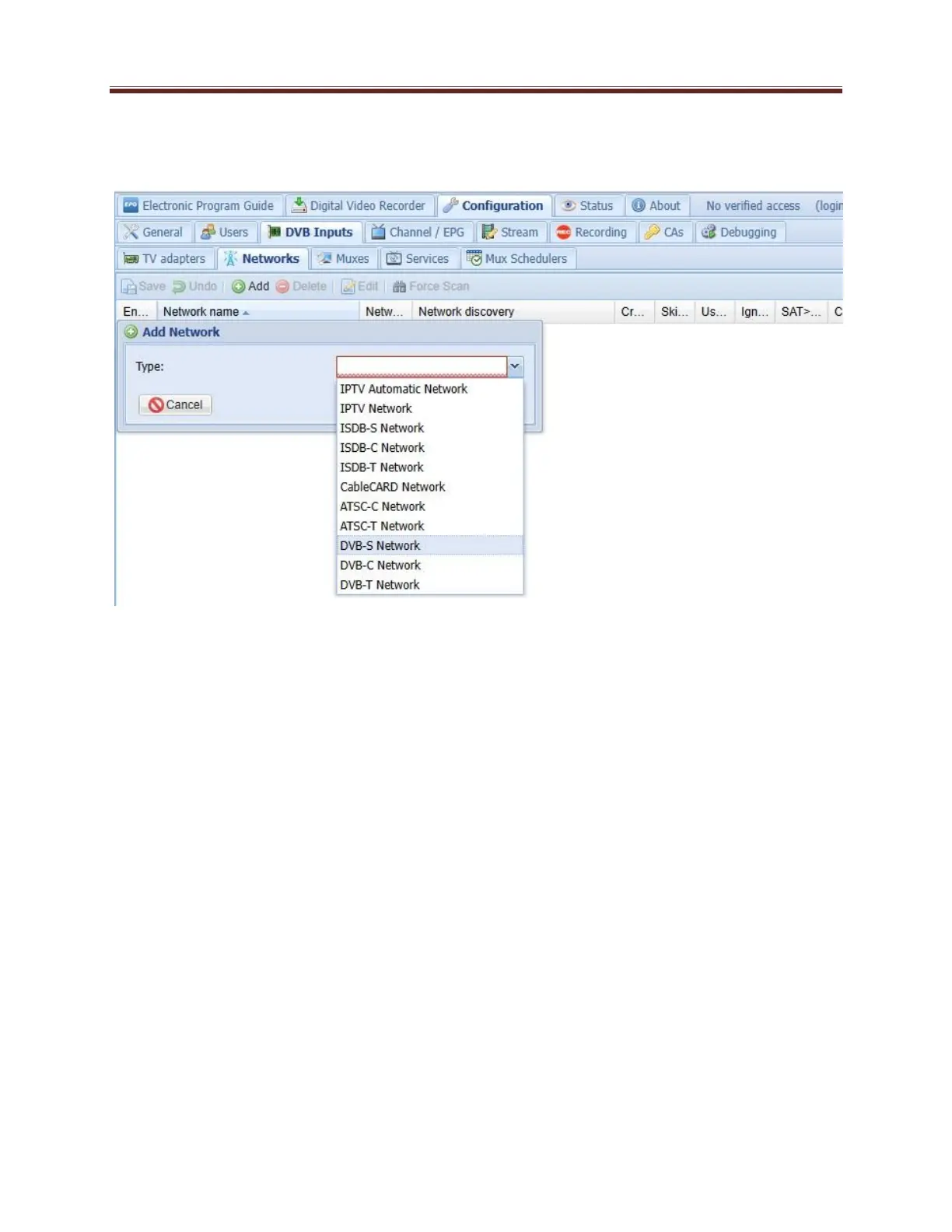Click the Network discovery column header
Screen dimensions: 952x1232
[513, 312]
